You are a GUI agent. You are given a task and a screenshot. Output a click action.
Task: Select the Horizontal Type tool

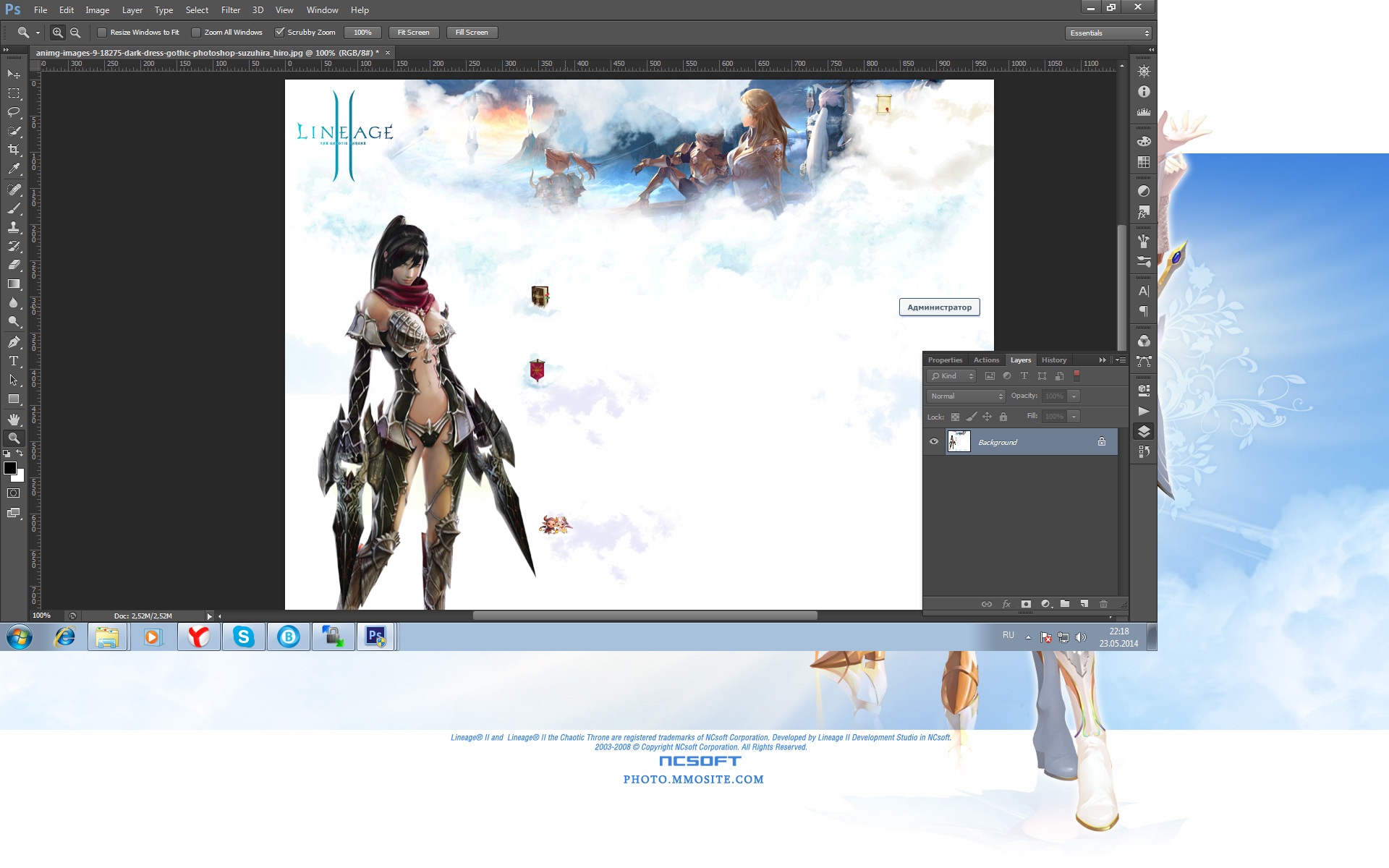[14, 361]
